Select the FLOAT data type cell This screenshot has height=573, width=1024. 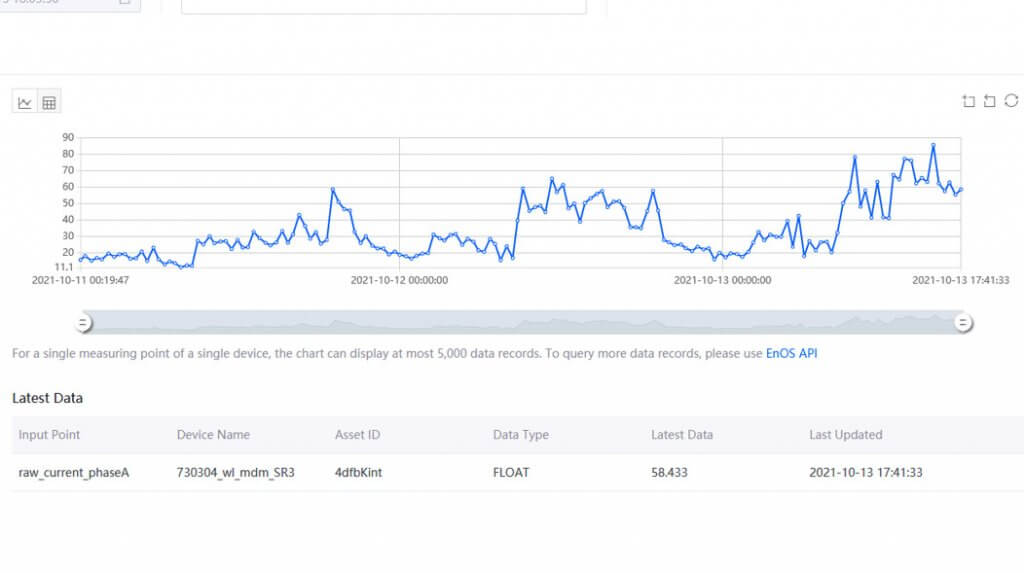(x=511, y=472)
